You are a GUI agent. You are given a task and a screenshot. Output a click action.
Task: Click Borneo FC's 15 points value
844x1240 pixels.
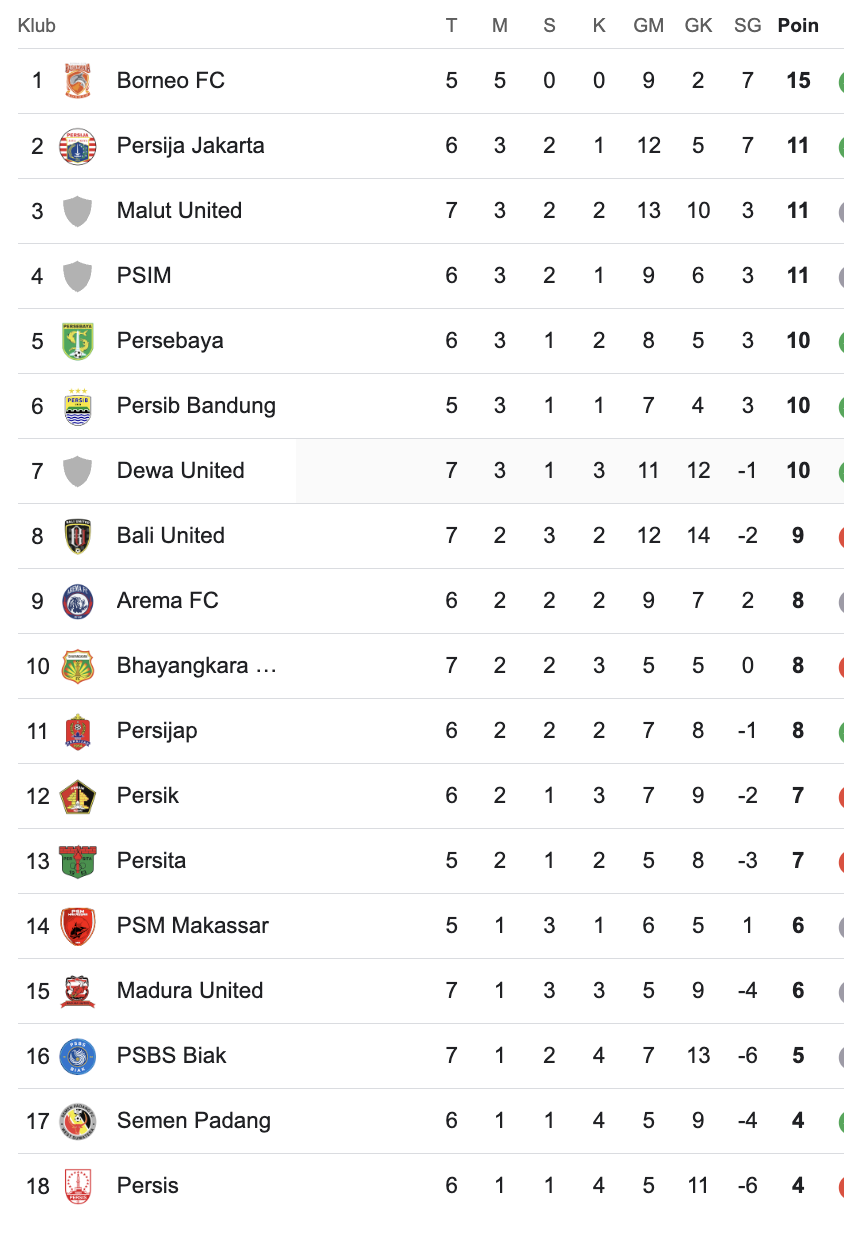pos(798,81)
